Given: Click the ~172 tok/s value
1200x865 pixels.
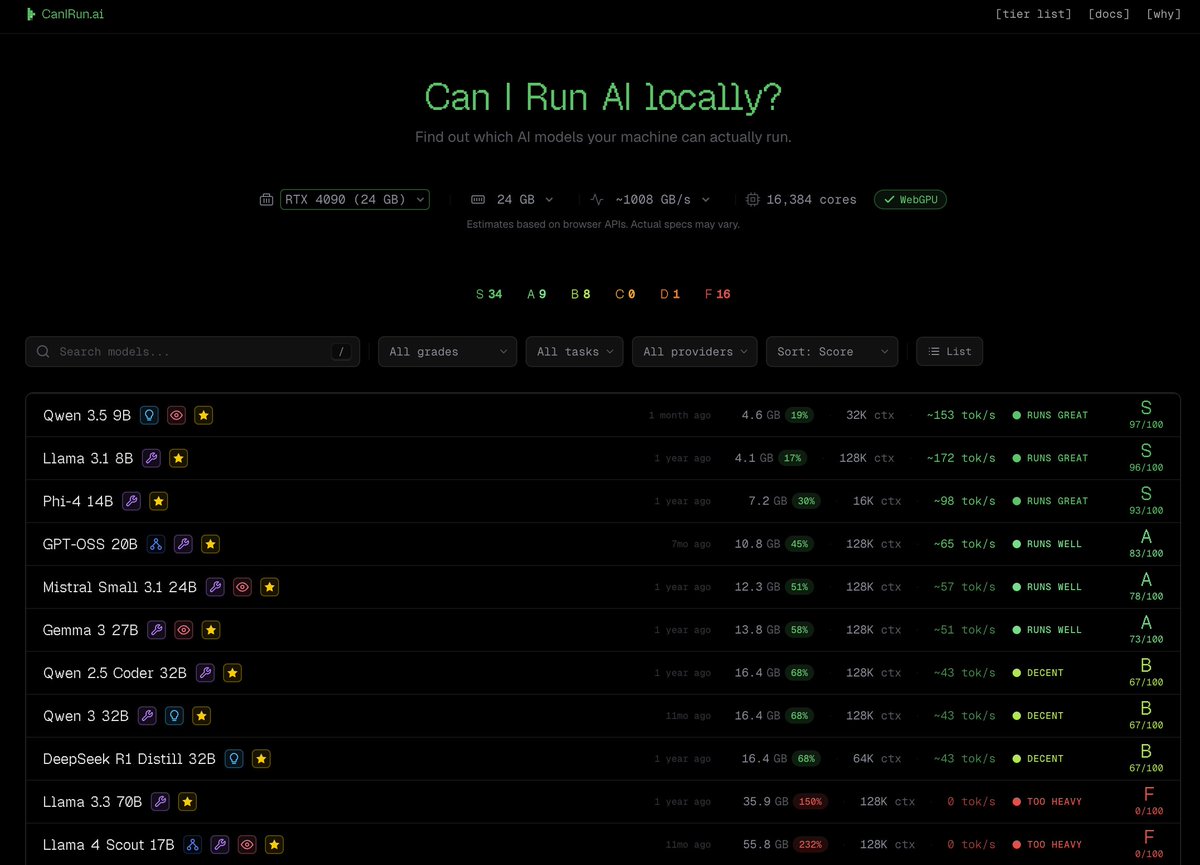Looking at the screenshot, I should [x=961, y=458].
